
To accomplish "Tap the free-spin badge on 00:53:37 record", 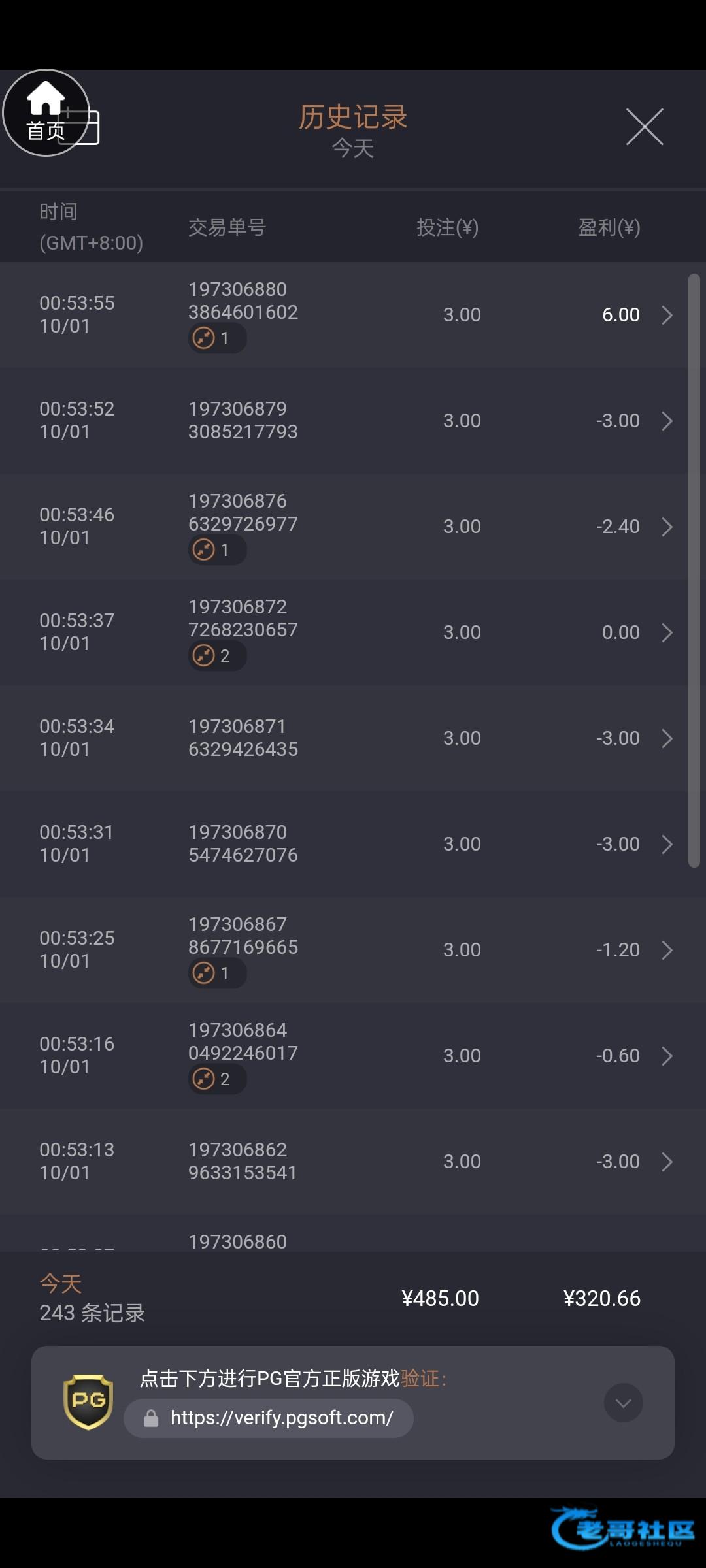I will point(217,656).
